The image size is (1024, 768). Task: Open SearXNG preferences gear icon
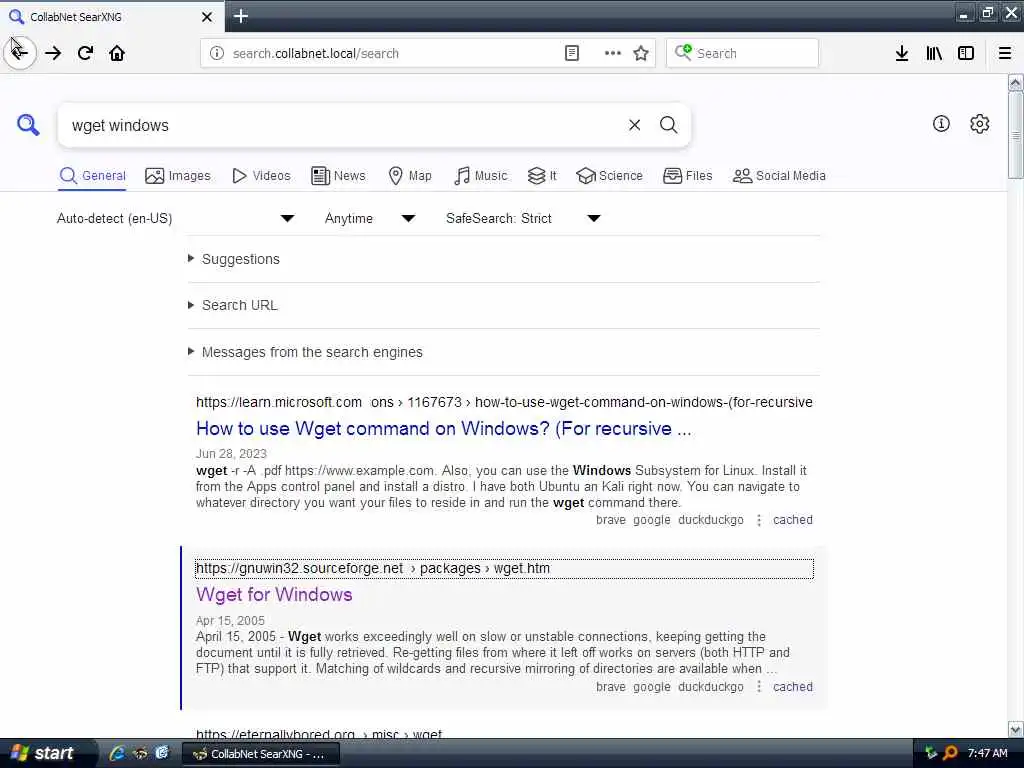980,123
